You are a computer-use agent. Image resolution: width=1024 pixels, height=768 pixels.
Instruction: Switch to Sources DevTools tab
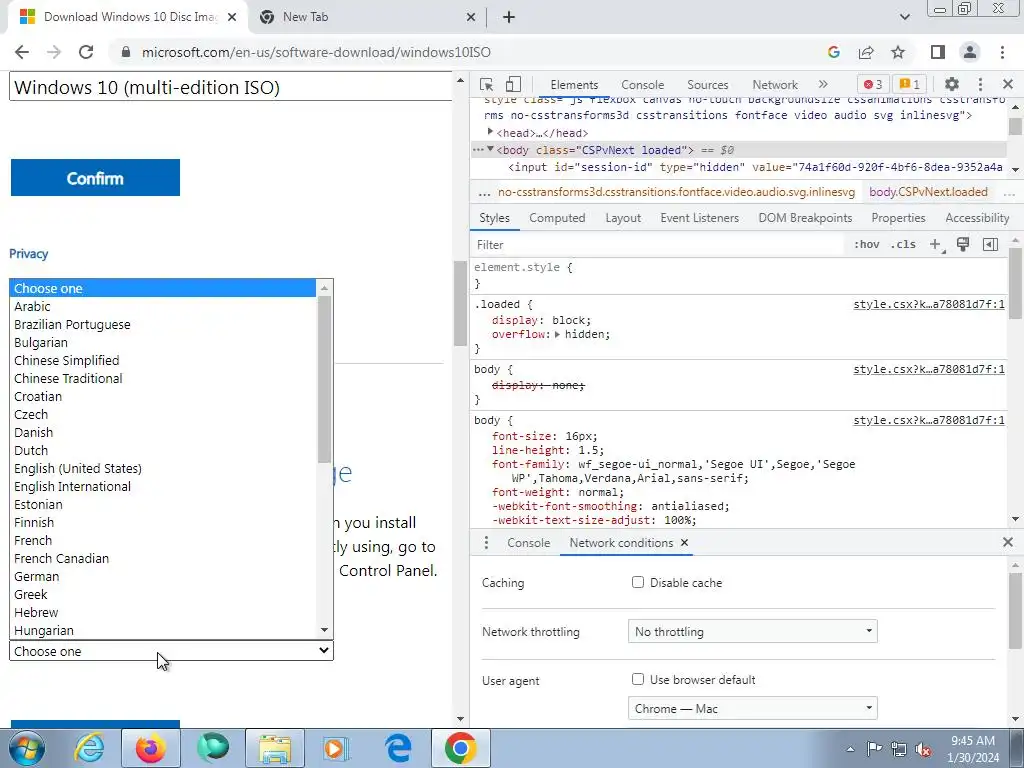(x=707, y=85)
